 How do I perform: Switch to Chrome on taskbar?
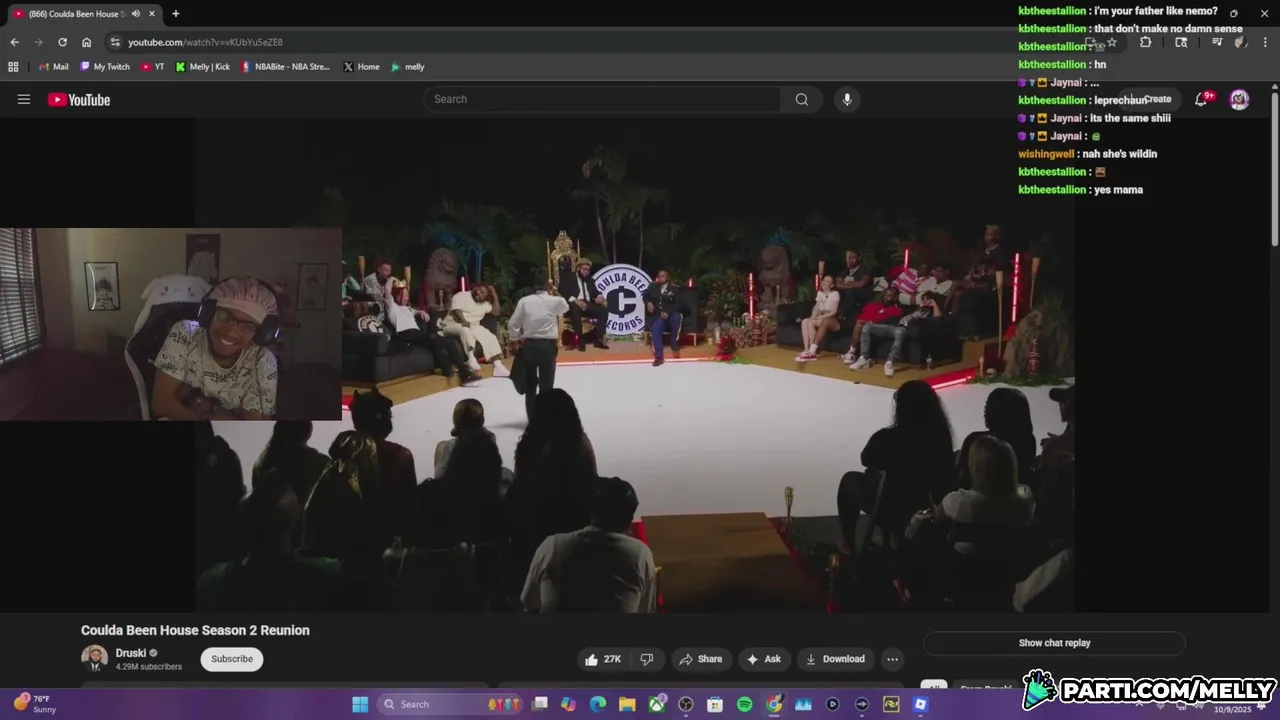click(774, 704)
